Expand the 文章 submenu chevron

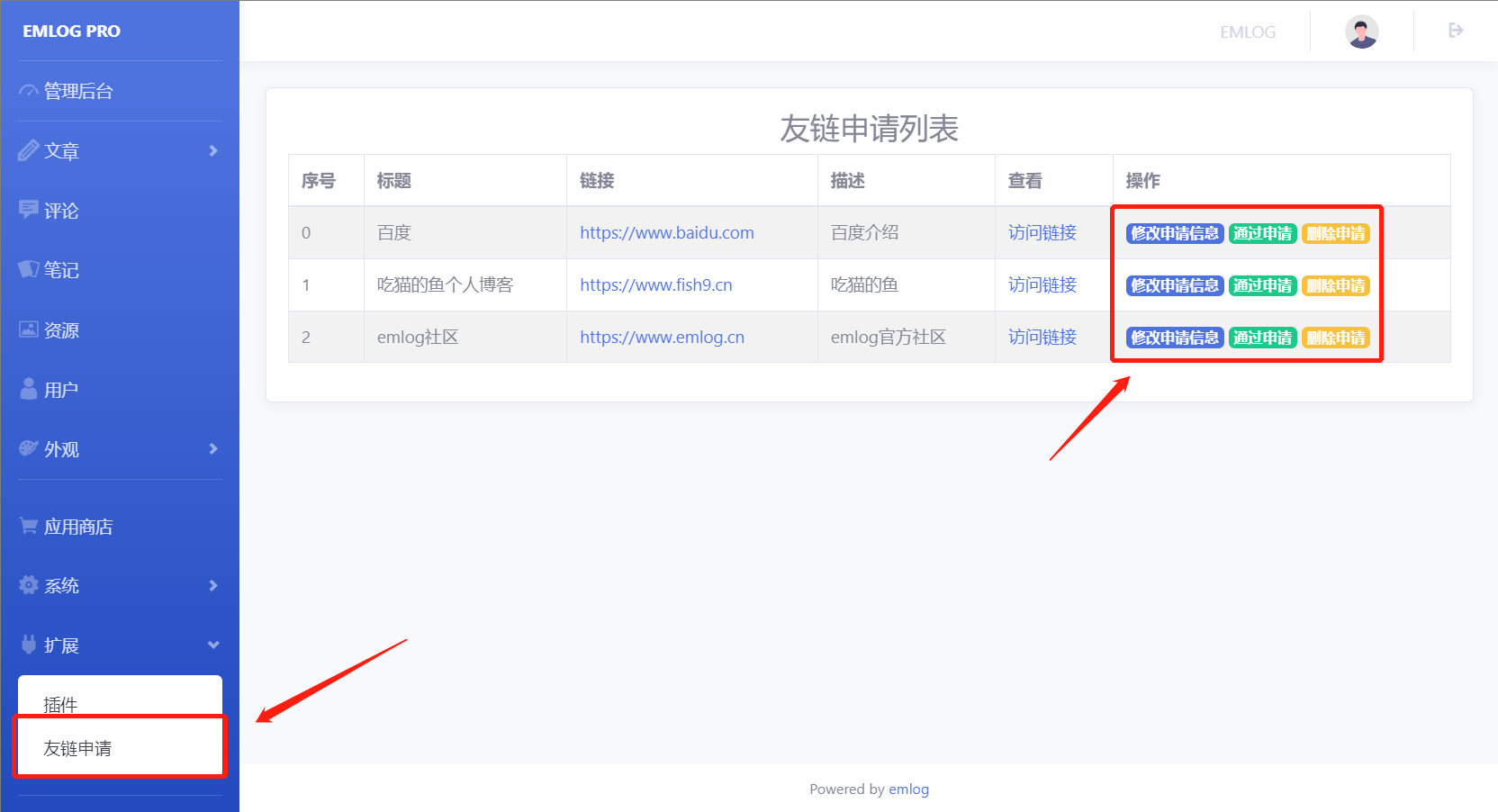click(213, 150)
